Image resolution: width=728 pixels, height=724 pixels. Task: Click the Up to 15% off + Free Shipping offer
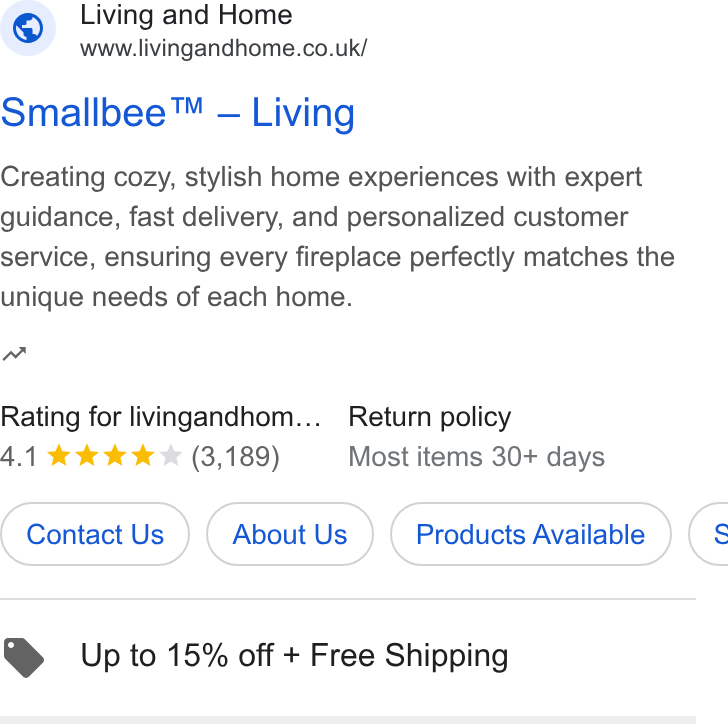pyautogui.click(x=294, y=656)
